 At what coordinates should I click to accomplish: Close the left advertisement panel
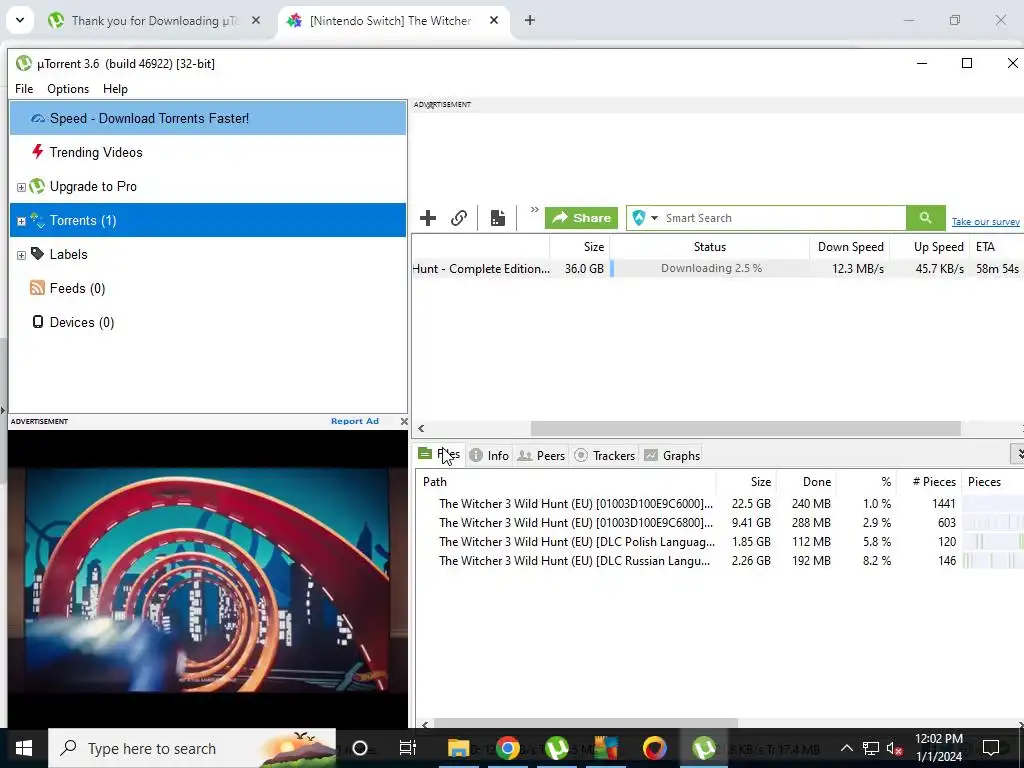pos(404,421)
